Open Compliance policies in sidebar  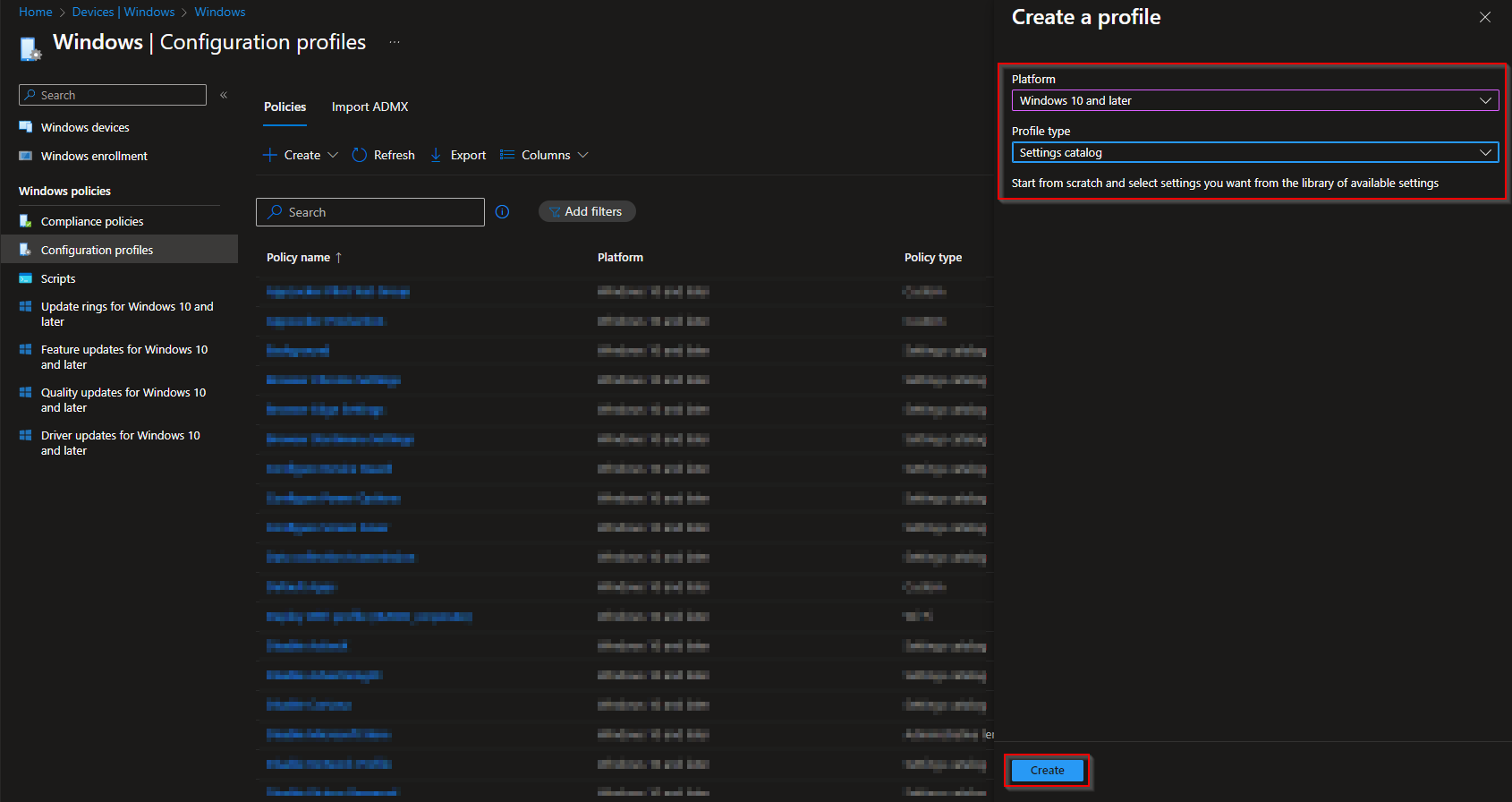(x=92, y=221)
